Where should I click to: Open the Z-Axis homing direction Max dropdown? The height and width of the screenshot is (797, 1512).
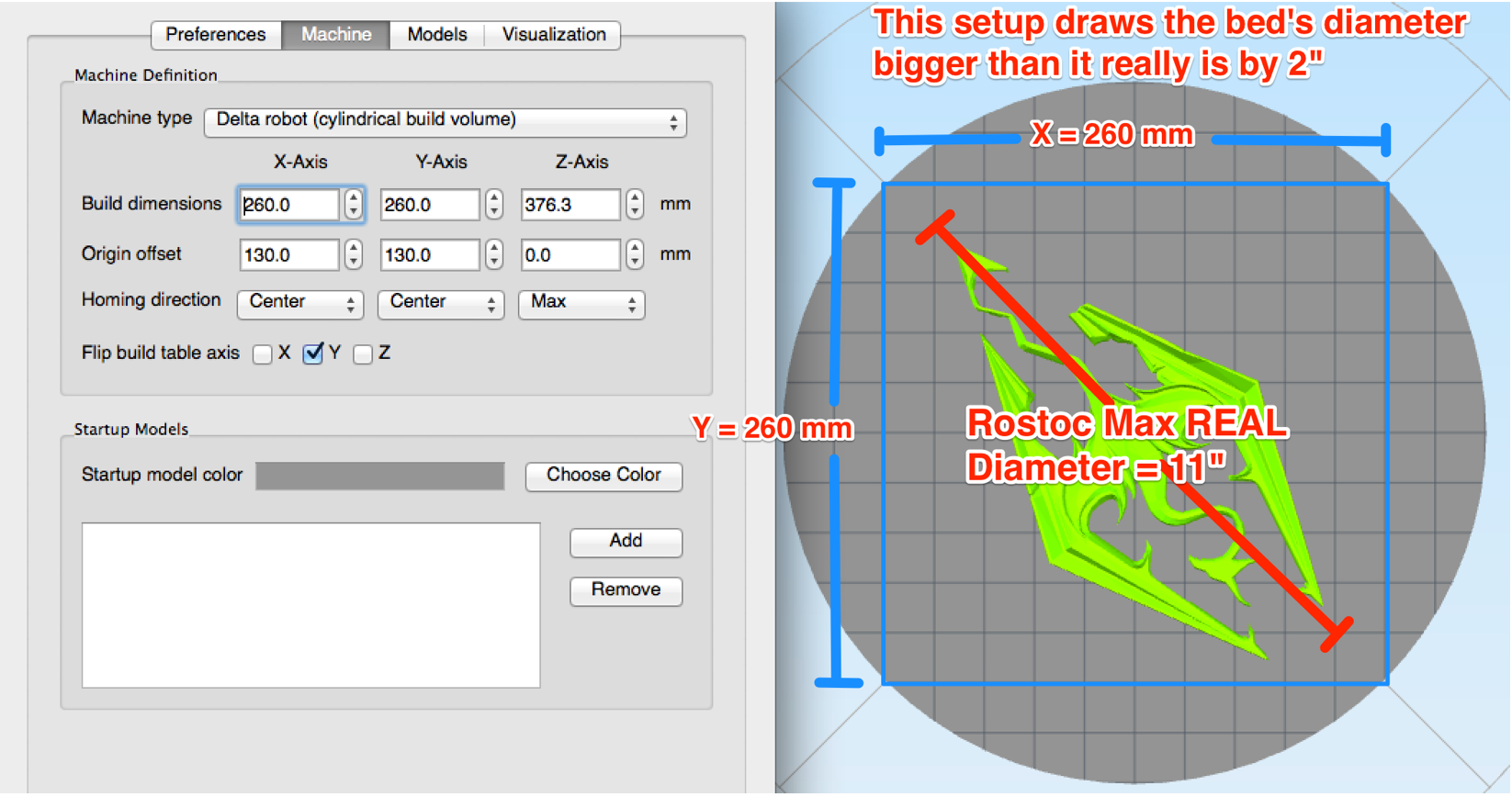[x=581, y=303]
